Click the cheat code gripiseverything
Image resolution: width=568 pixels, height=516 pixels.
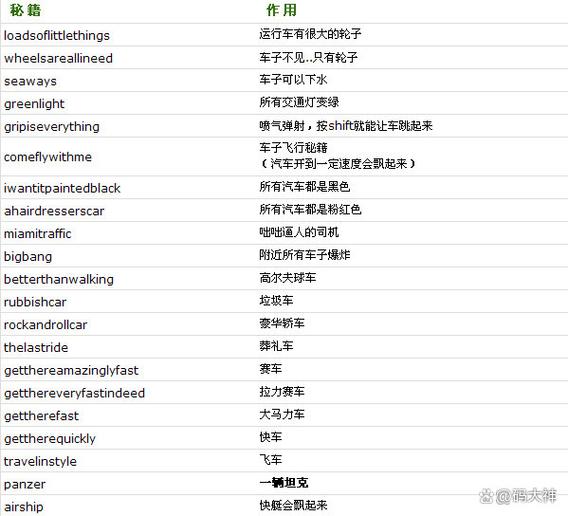point(52,127)
